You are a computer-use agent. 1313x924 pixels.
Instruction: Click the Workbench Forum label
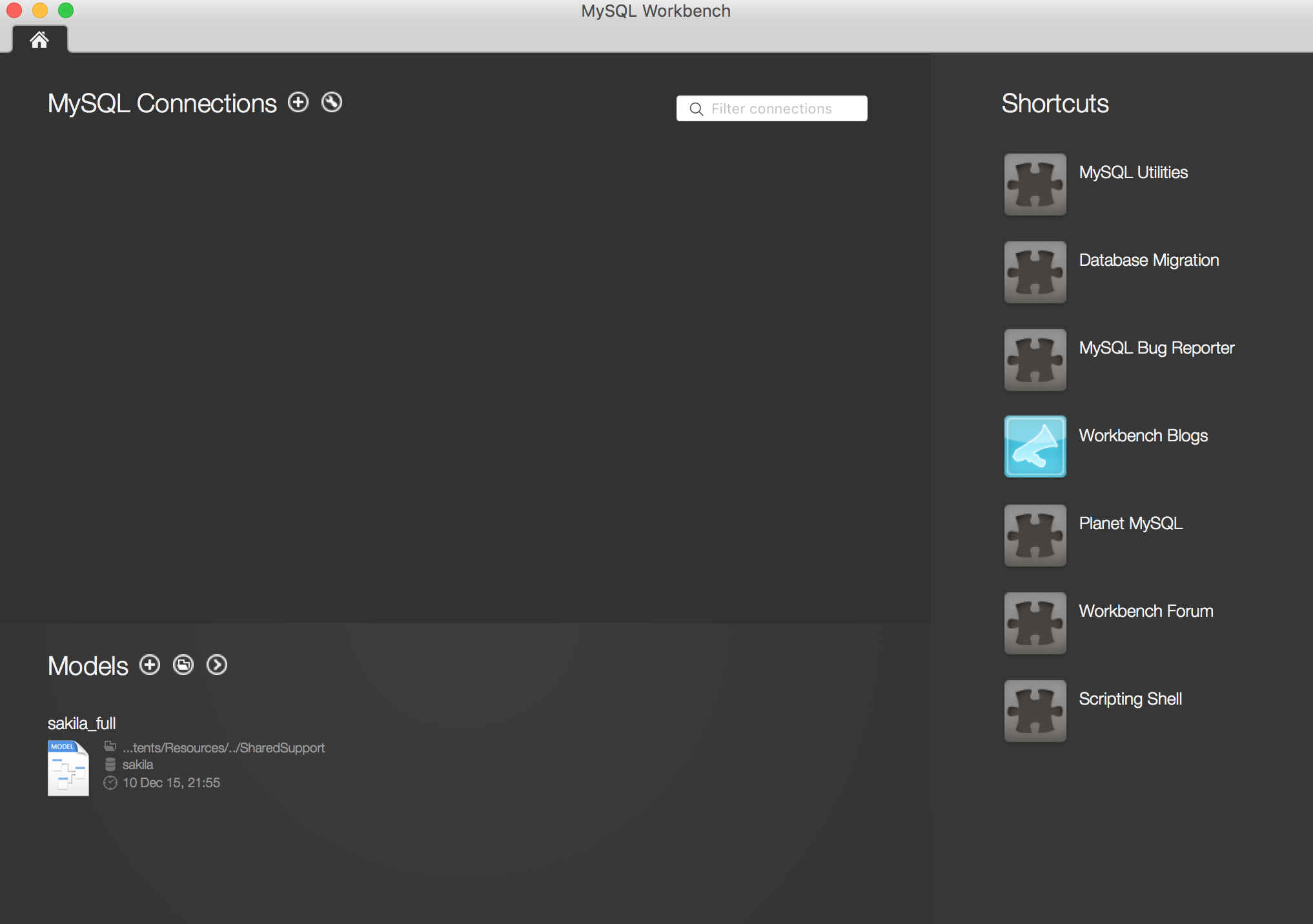(x=1146, y=611)
